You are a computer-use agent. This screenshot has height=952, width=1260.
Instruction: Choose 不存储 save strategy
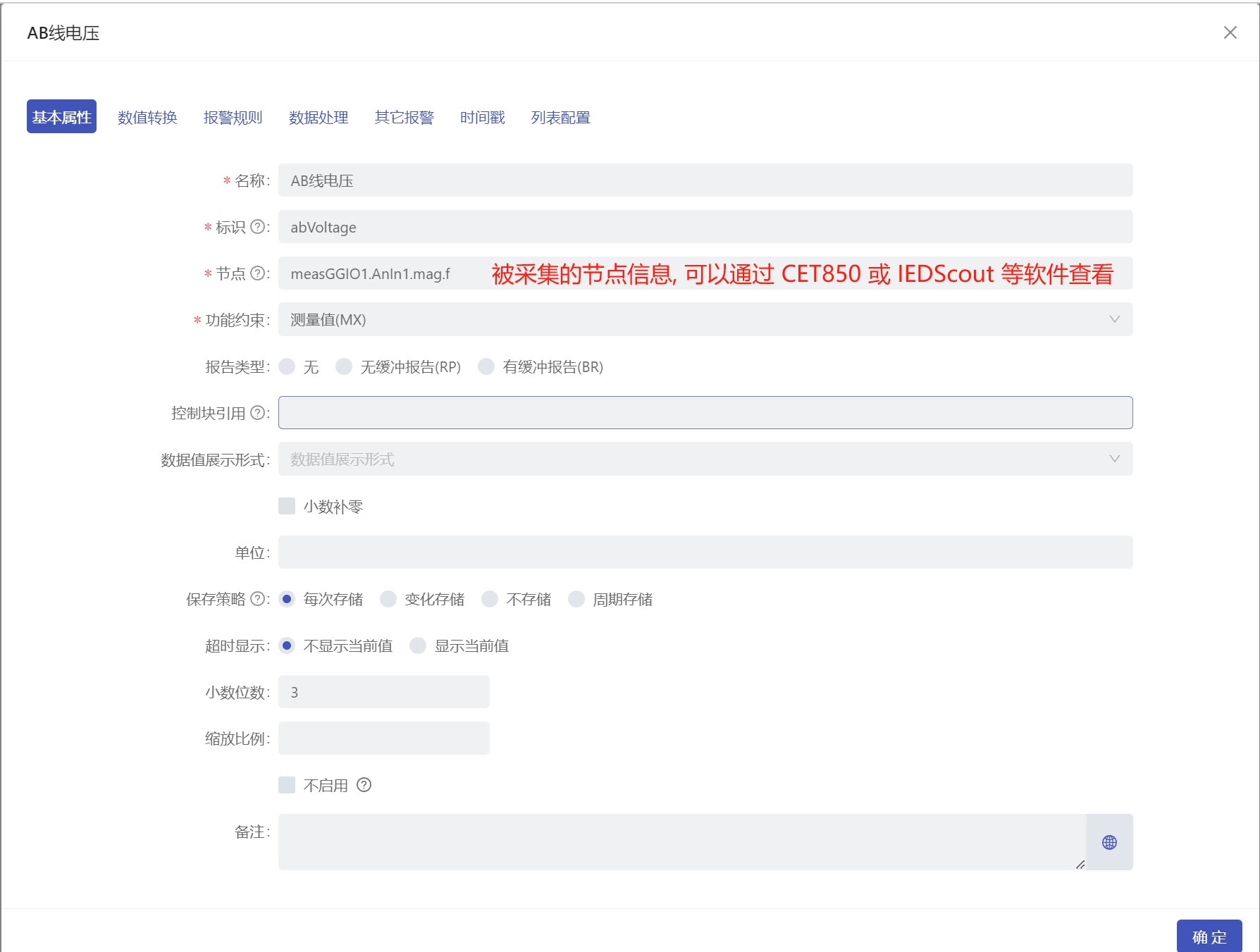490,599
